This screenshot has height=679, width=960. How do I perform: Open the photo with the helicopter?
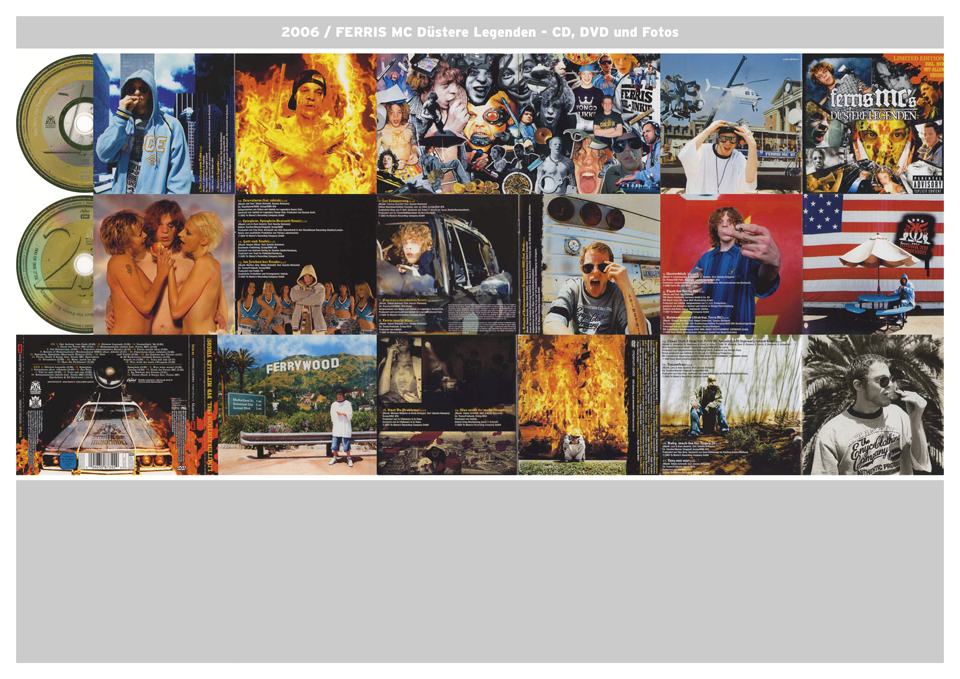(730, 123)
